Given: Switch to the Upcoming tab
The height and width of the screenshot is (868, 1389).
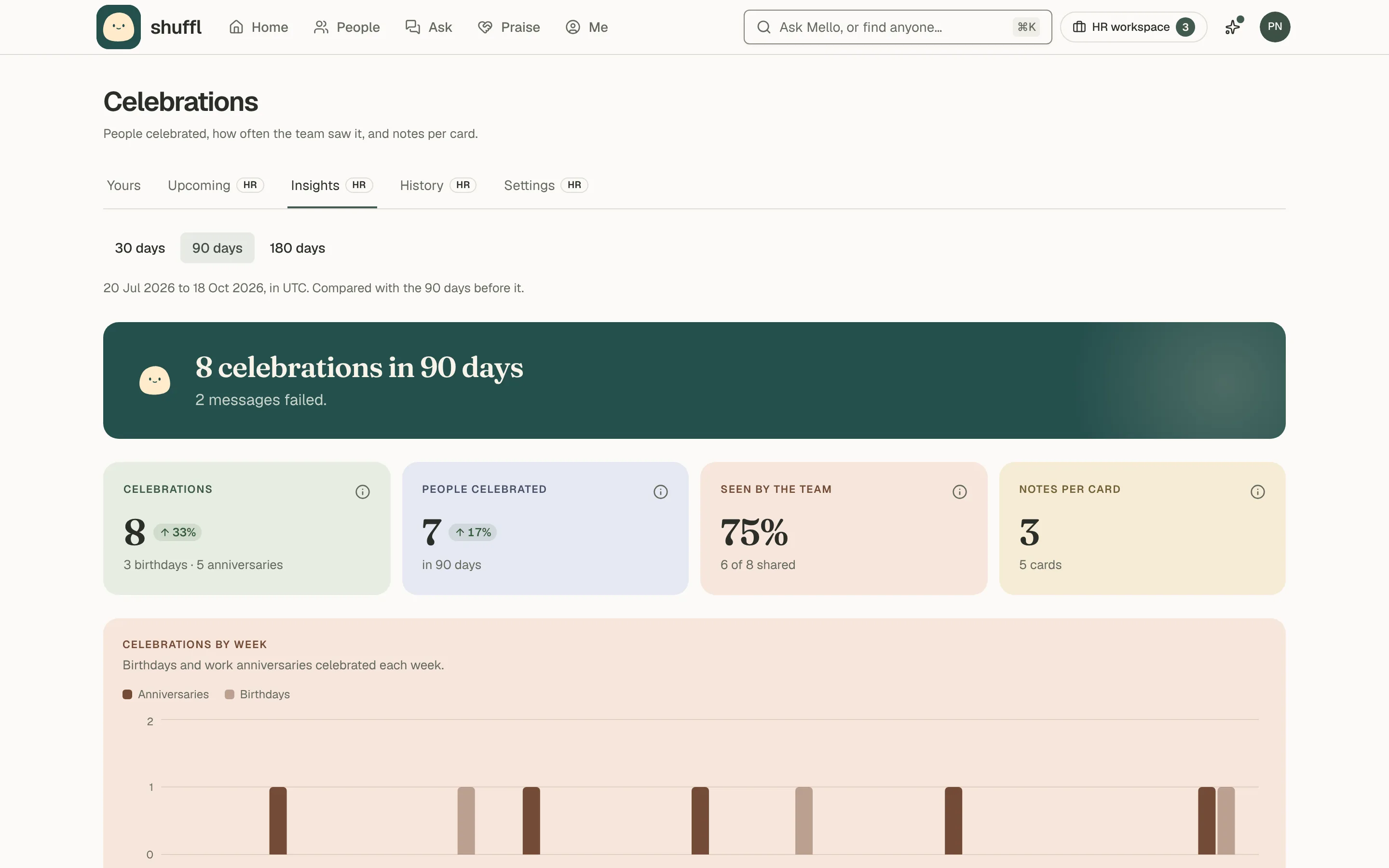Looking at the screenshot, I should point(215,186).
